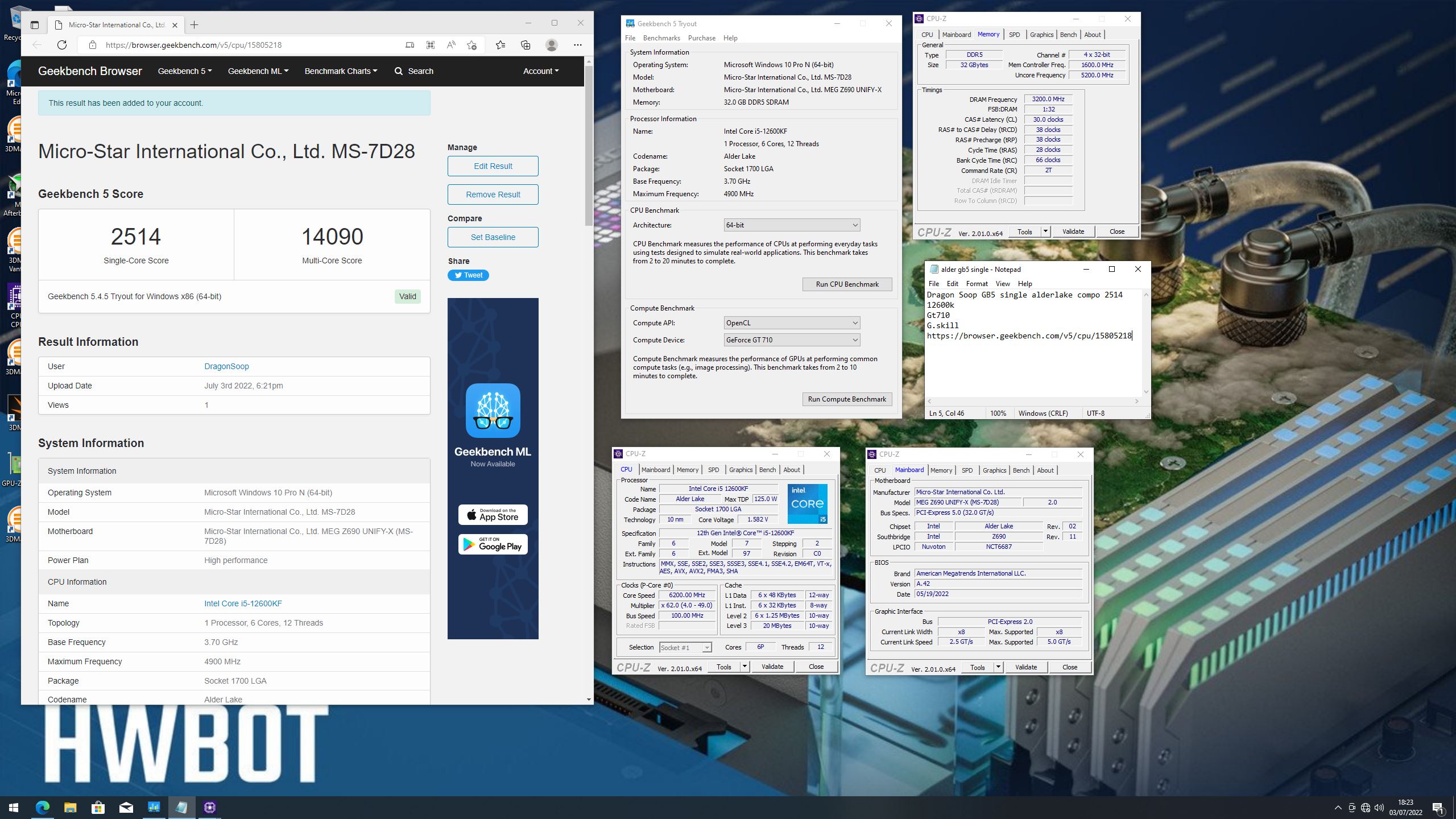Viewport: 1456px width, 819px height.
Task: Open the Mail app from taskbar
Action: pyautogui.click(x=126, y=807)
